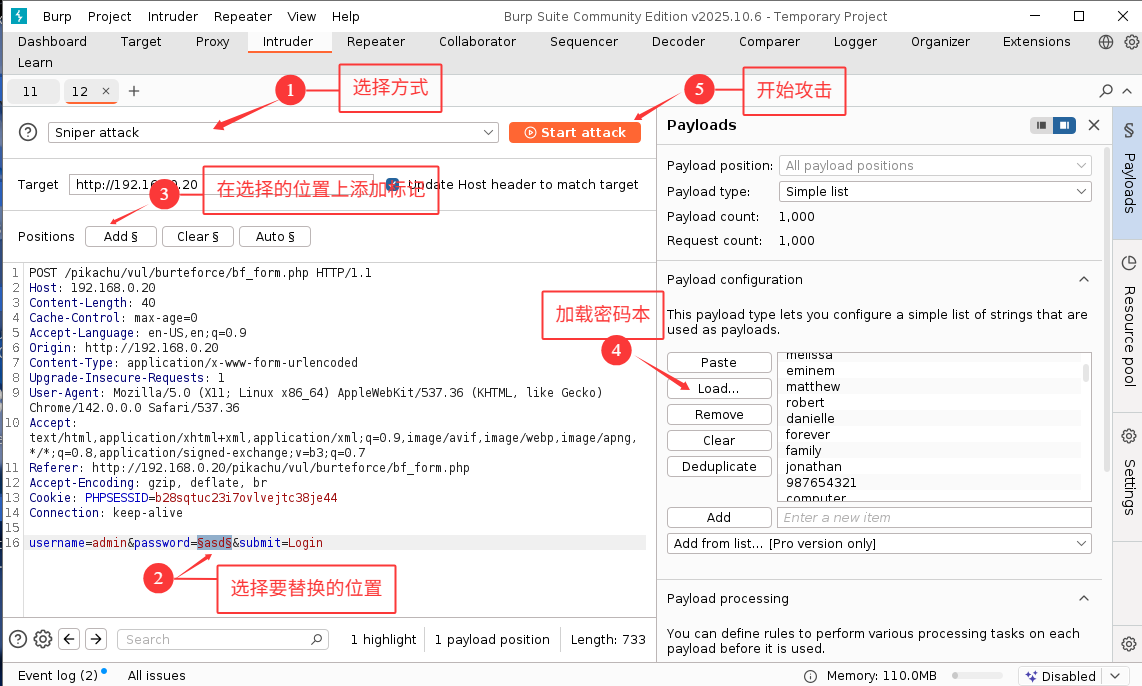Click the help icon beside attack type
Image resolution: width=1142 pixels, height=686 pixels.
coord(28,132)
